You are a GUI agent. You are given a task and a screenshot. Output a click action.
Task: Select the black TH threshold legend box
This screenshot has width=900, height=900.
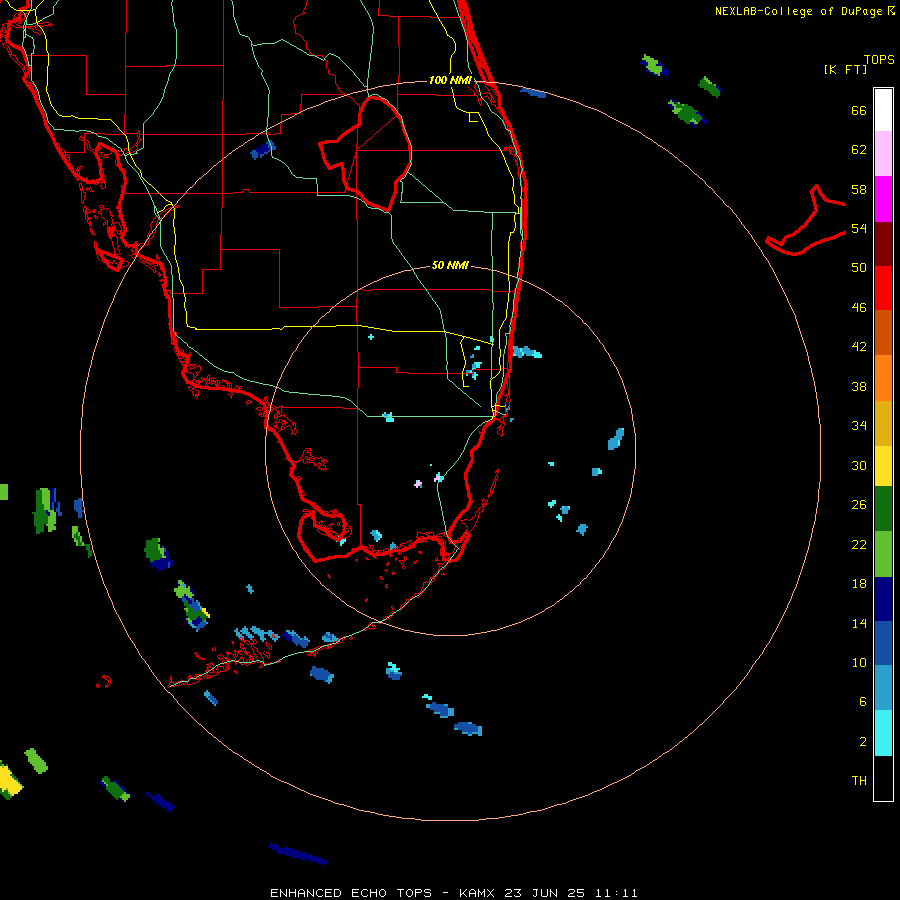(x=883, y=778)
